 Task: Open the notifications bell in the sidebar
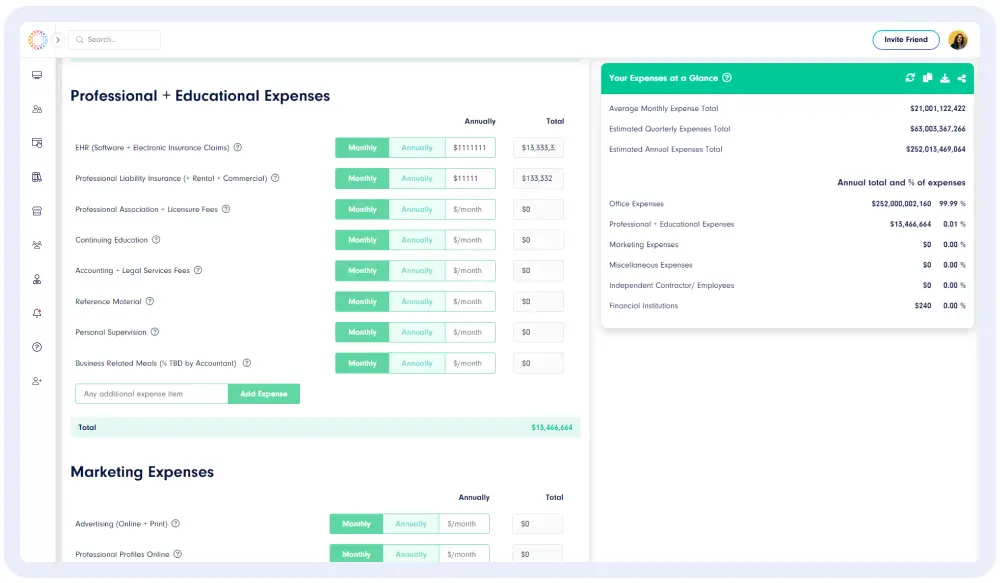tap(37, 313)
